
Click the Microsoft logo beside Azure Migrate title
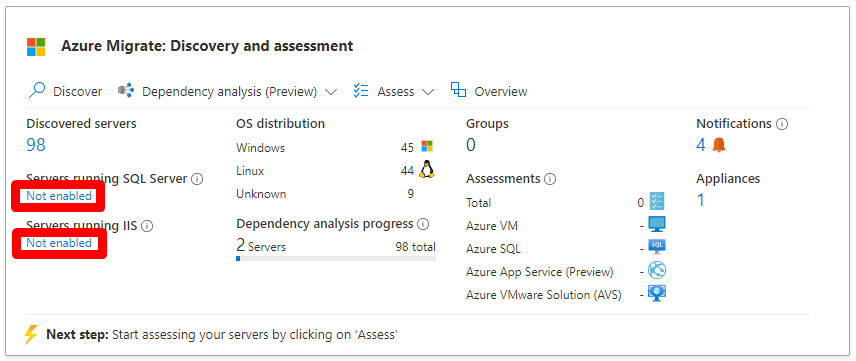coord(36,47)
